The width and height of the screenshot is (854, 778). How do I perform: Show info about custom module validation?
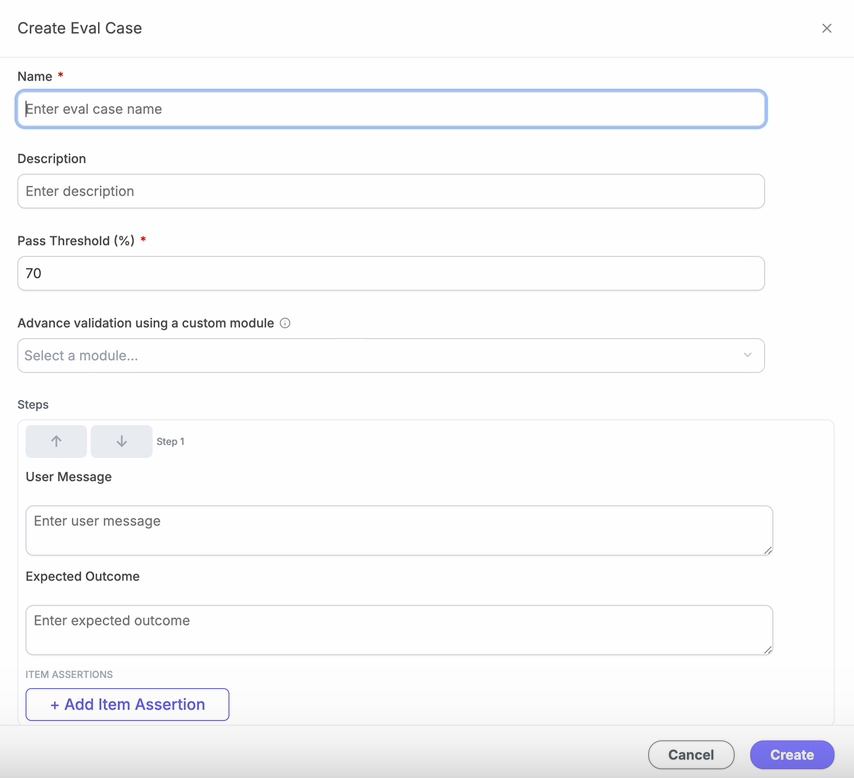click(285, 323)
